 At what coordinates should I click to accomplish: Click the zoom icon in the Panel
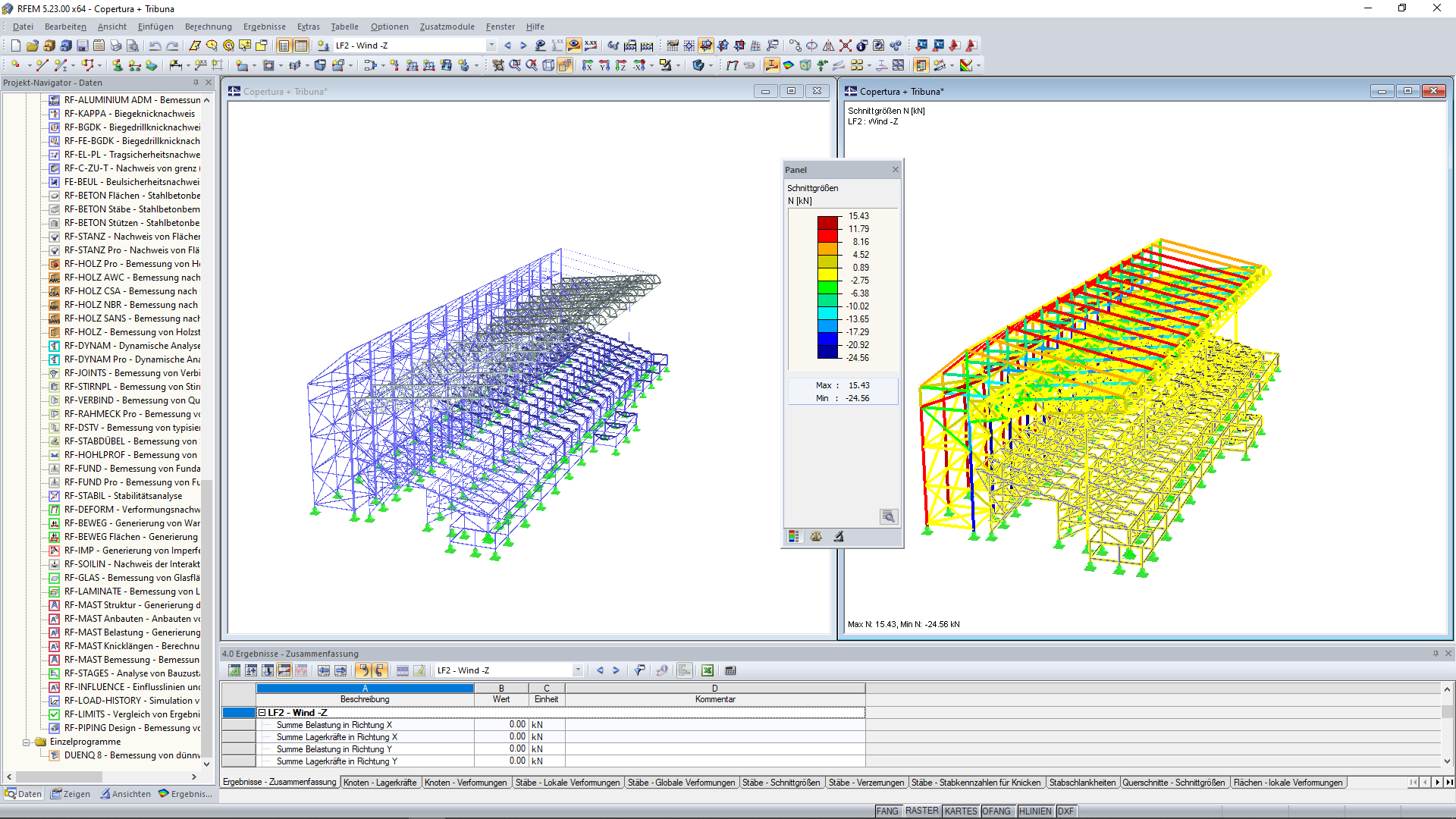888,516
